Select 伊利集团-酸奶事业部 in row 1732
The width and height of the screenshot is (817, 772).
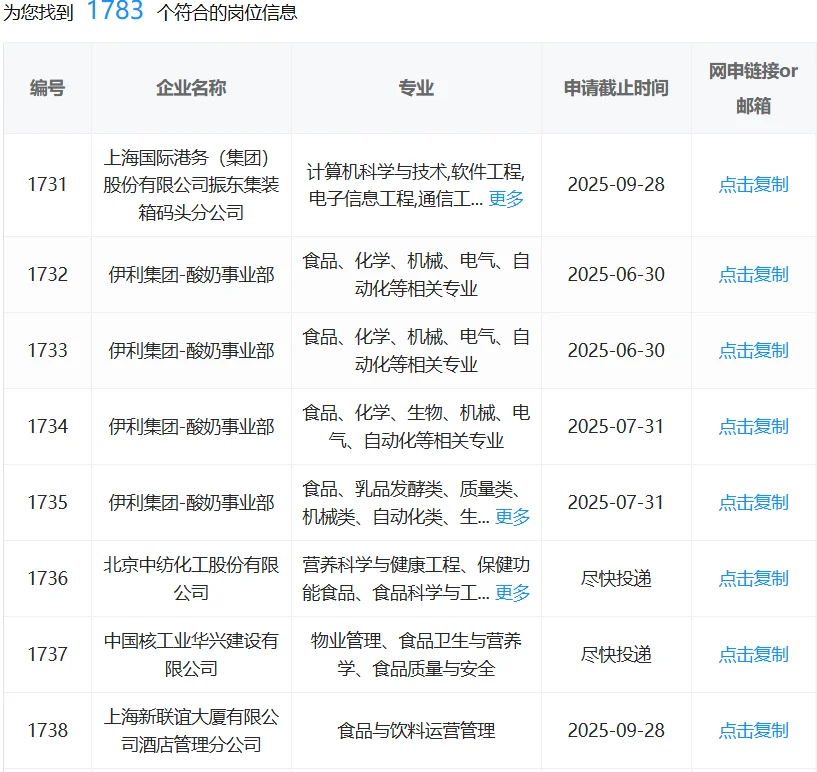coord(191,275)
